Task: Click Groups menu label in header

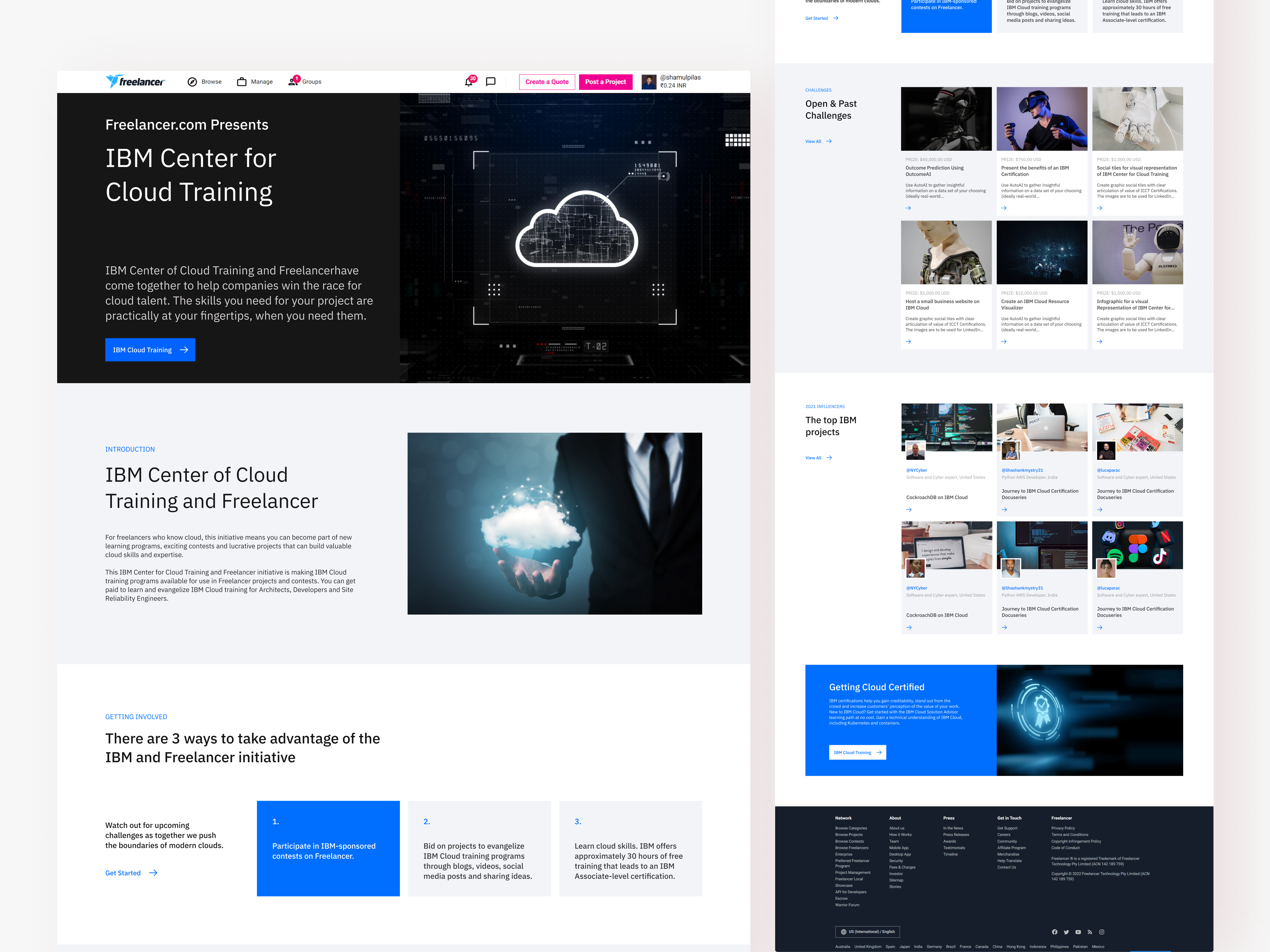Action: pyautogui.click(x=312, y=82)
